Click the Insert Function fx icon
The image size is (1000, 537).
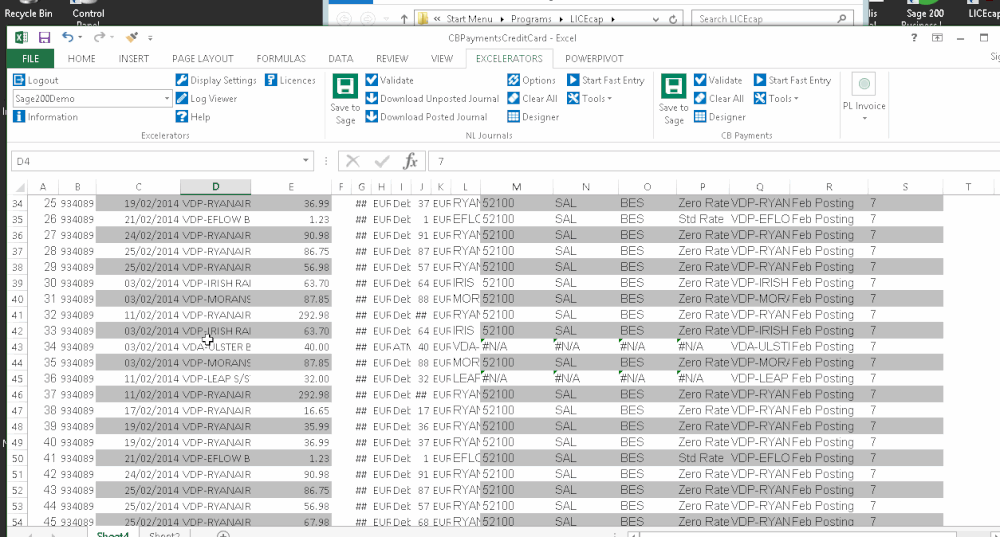410,161
